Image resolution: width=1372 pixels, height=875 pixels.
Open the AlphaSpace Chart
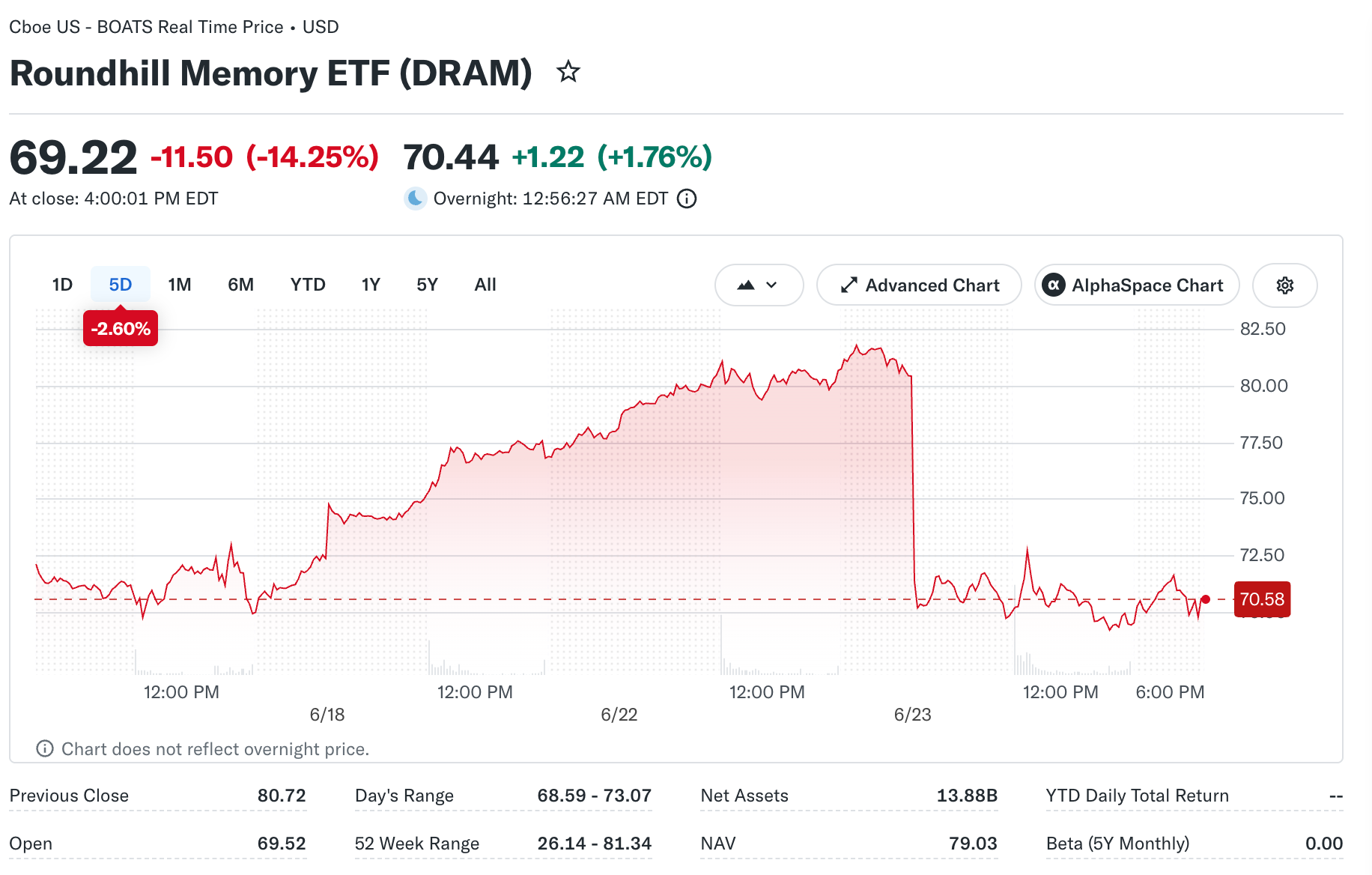click(1137, 285)
